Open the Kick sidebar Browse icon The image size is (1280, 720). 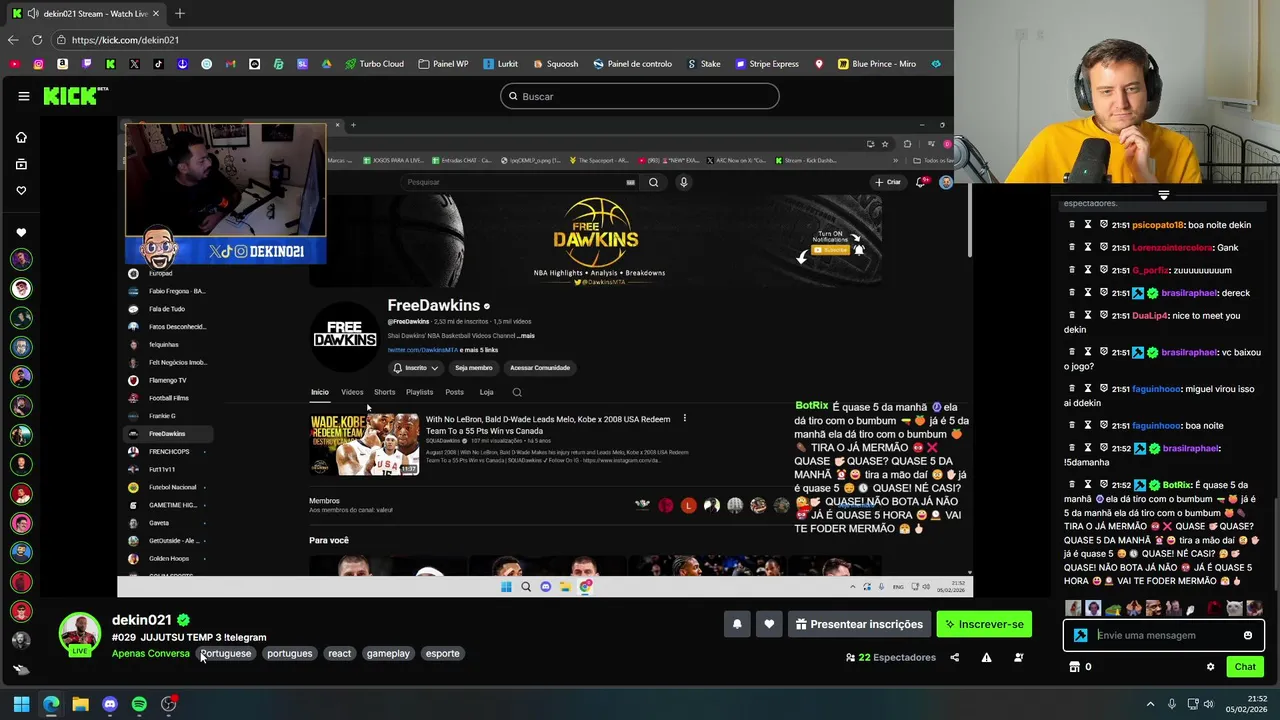pyautogui.click(x=21, y=164)
